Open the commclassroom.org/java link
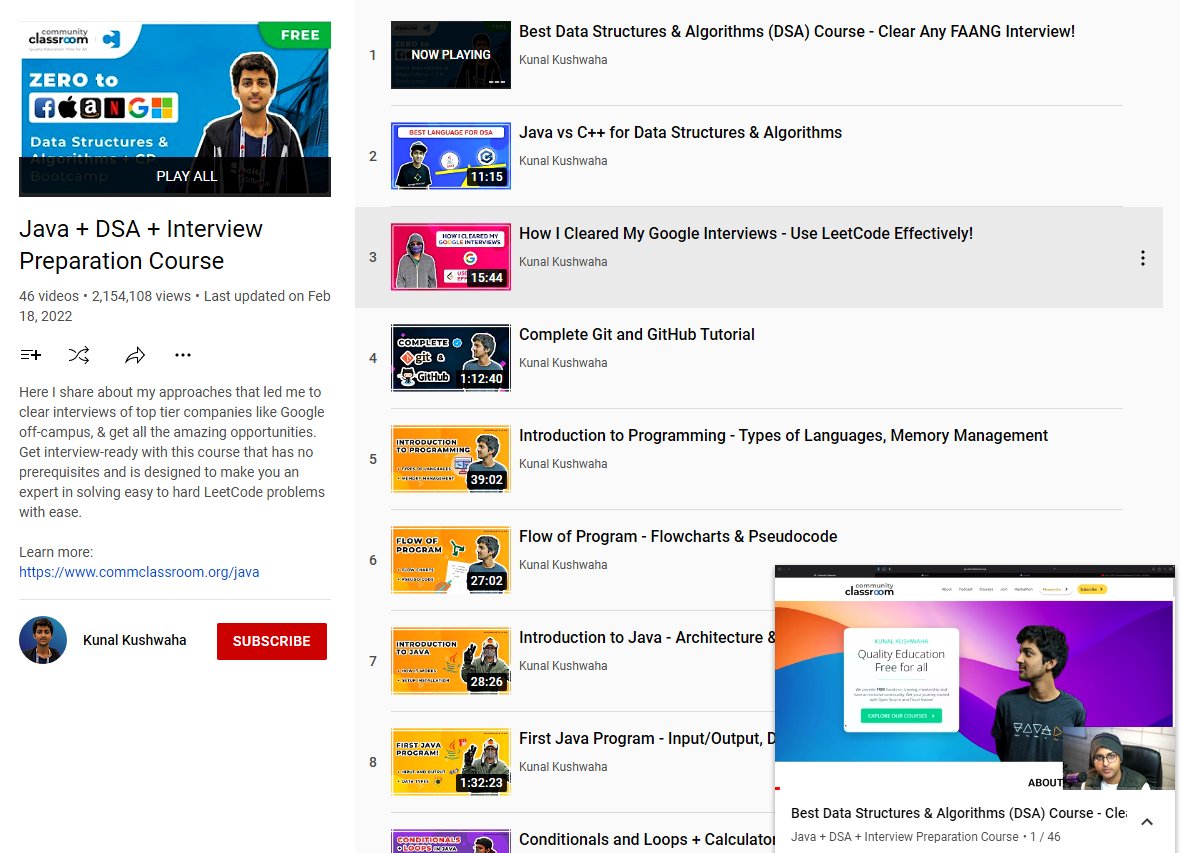 coord(139,572)
